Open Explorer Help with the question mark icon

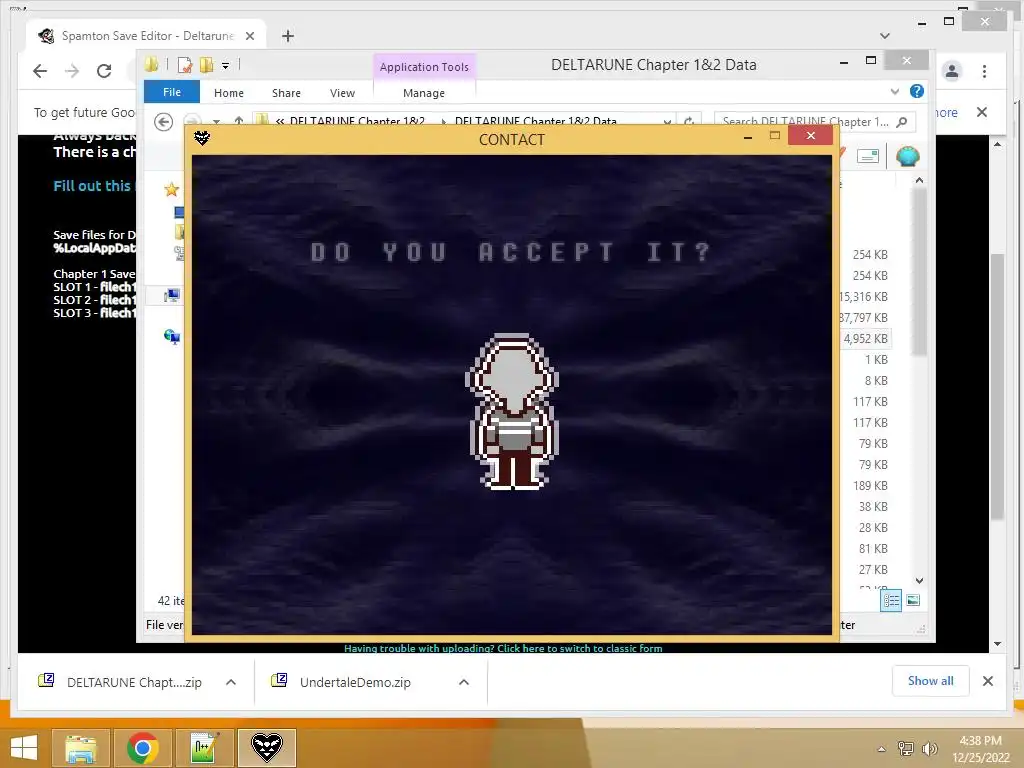pos(917,91)
